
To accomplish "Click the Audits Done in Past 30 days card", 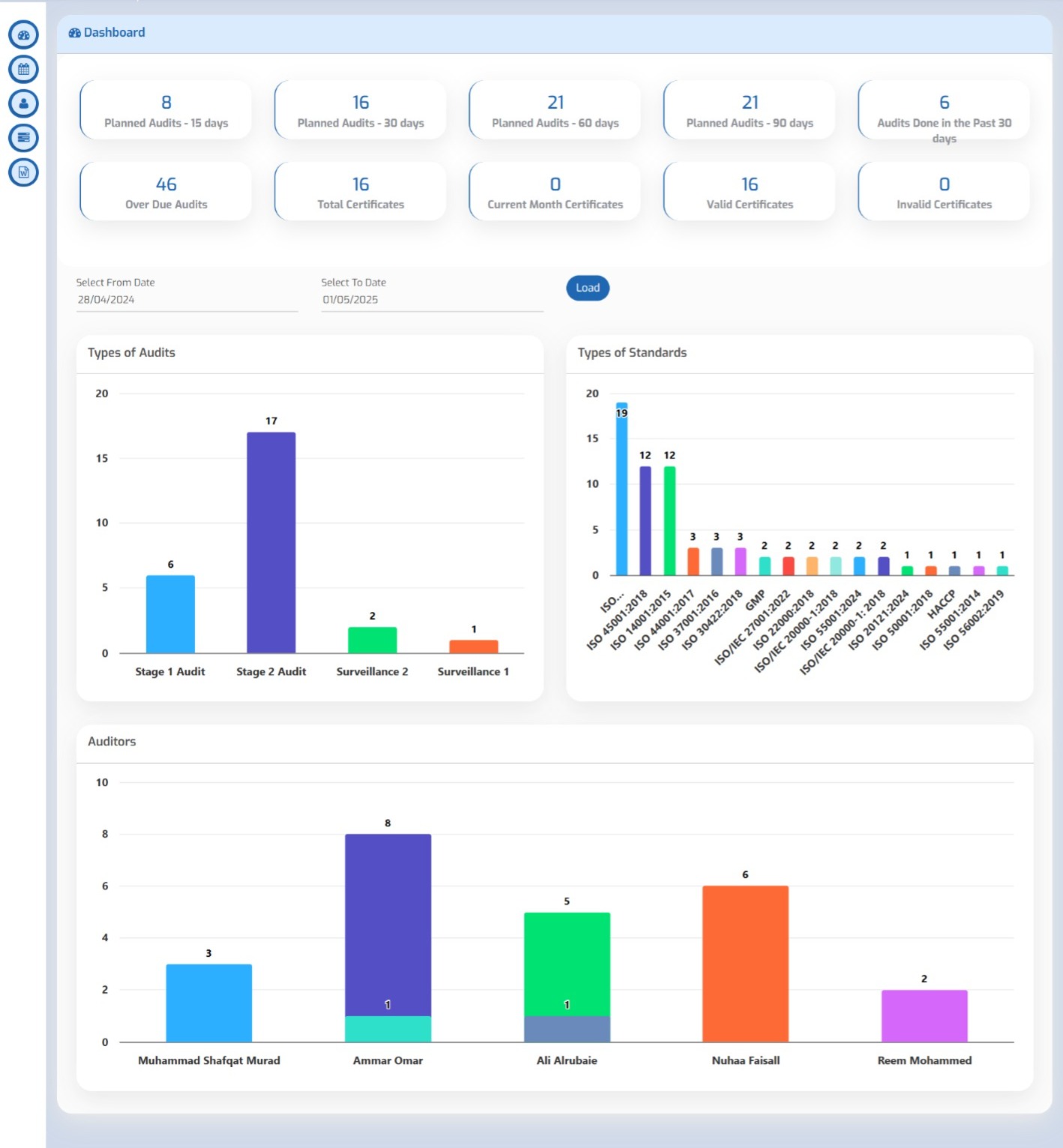I will tap(944, 112).
